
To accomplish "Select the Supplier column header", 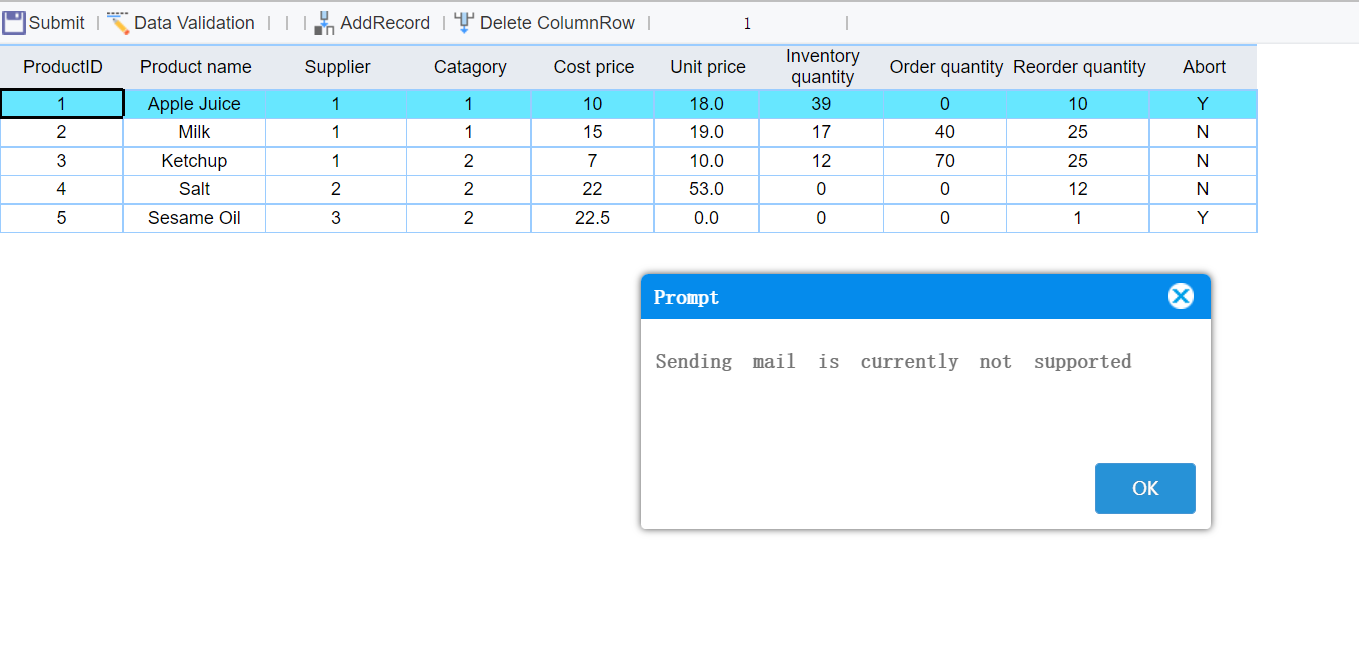I will 337,67.
